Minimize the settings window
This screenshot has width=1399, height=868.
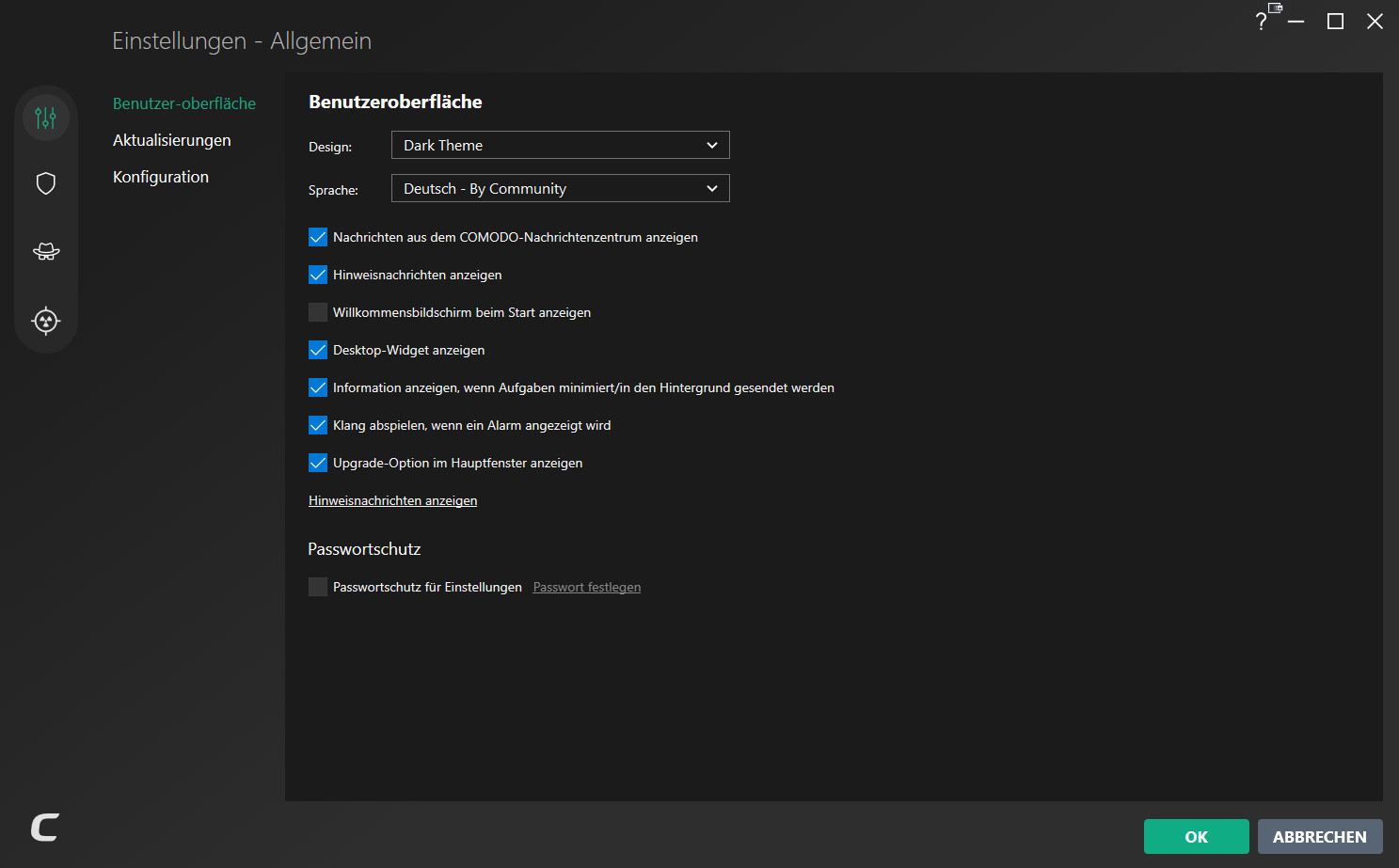click(x=1296, y=22)
